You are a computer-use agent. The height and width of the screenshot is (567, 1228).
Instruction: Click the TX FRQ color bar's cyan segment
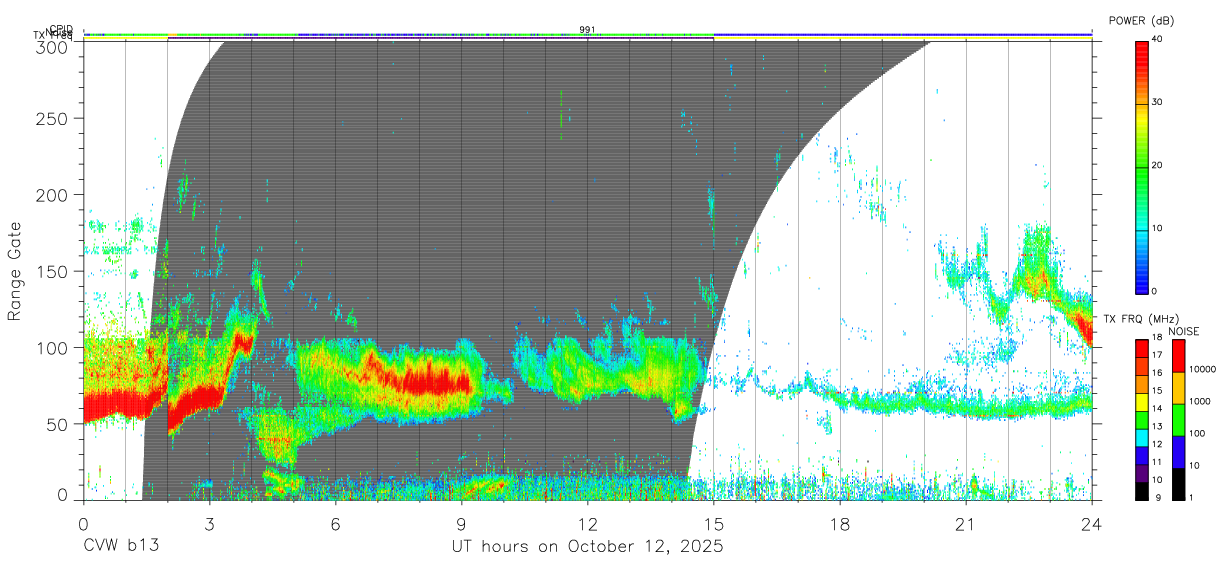pos(1141,438)
